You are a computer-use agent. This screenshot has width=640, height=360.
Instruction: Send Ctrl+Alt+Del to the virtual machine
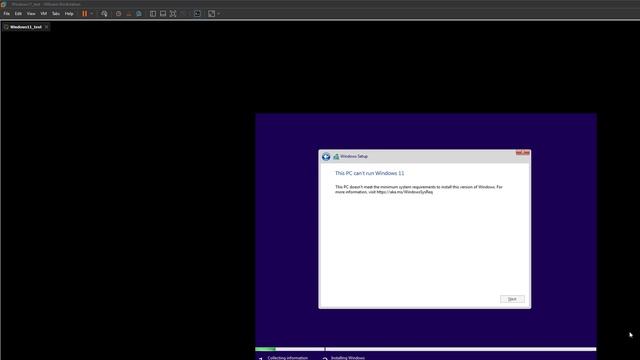tap(104, 13)
